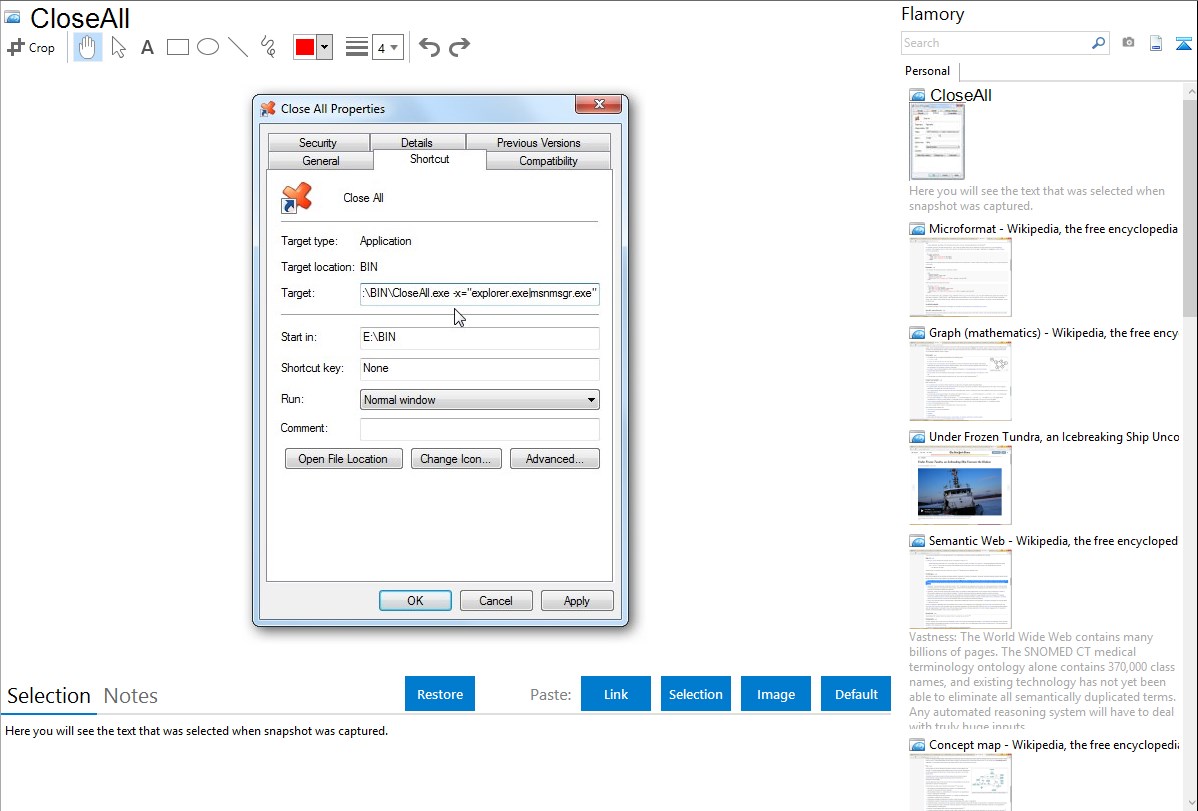Click the Change Icon... button
Image resolution: width=1198 pixels, height=811 pixels.
coord(456,459)
